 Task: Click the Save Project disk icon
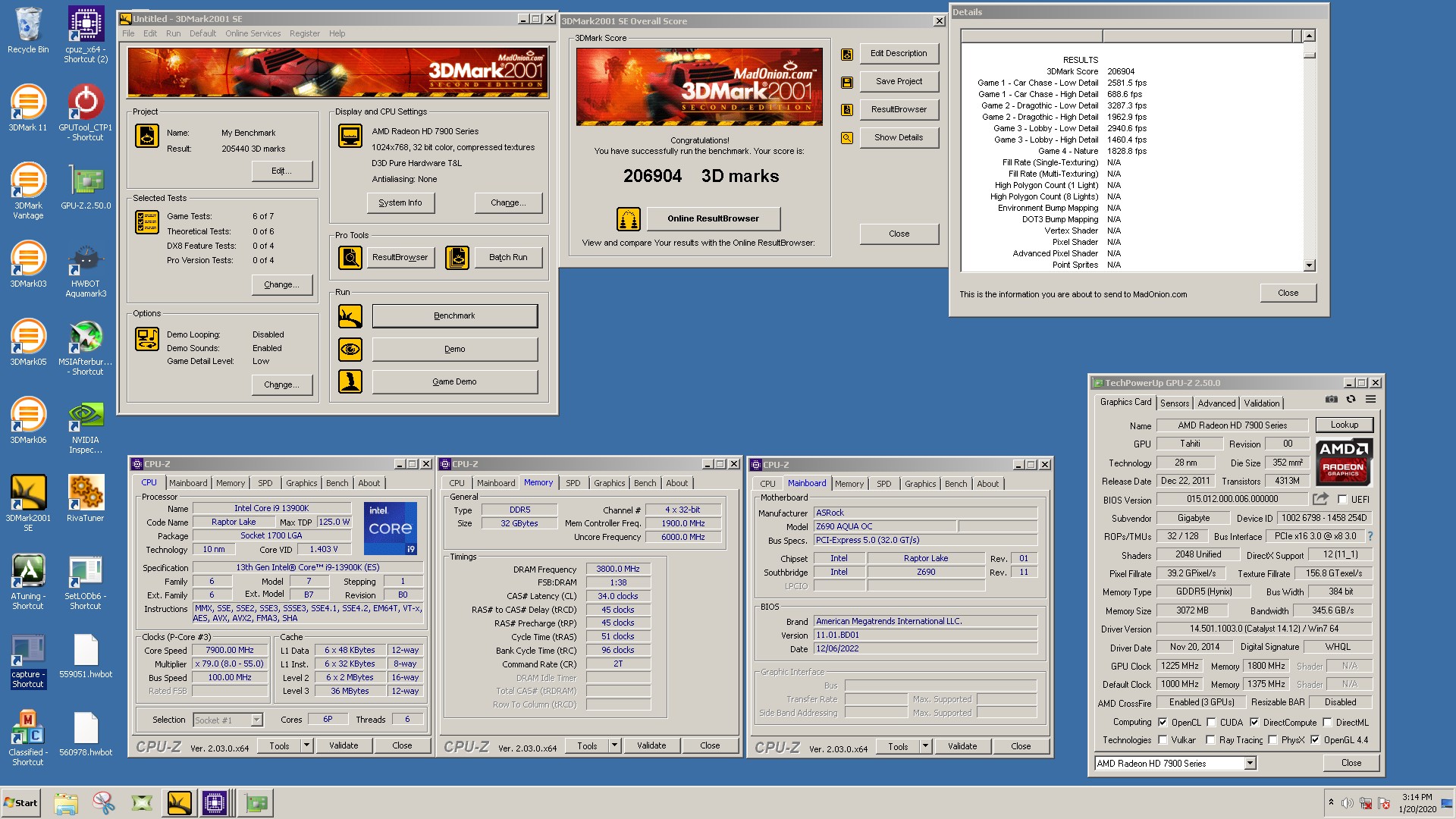pos(847,82)
